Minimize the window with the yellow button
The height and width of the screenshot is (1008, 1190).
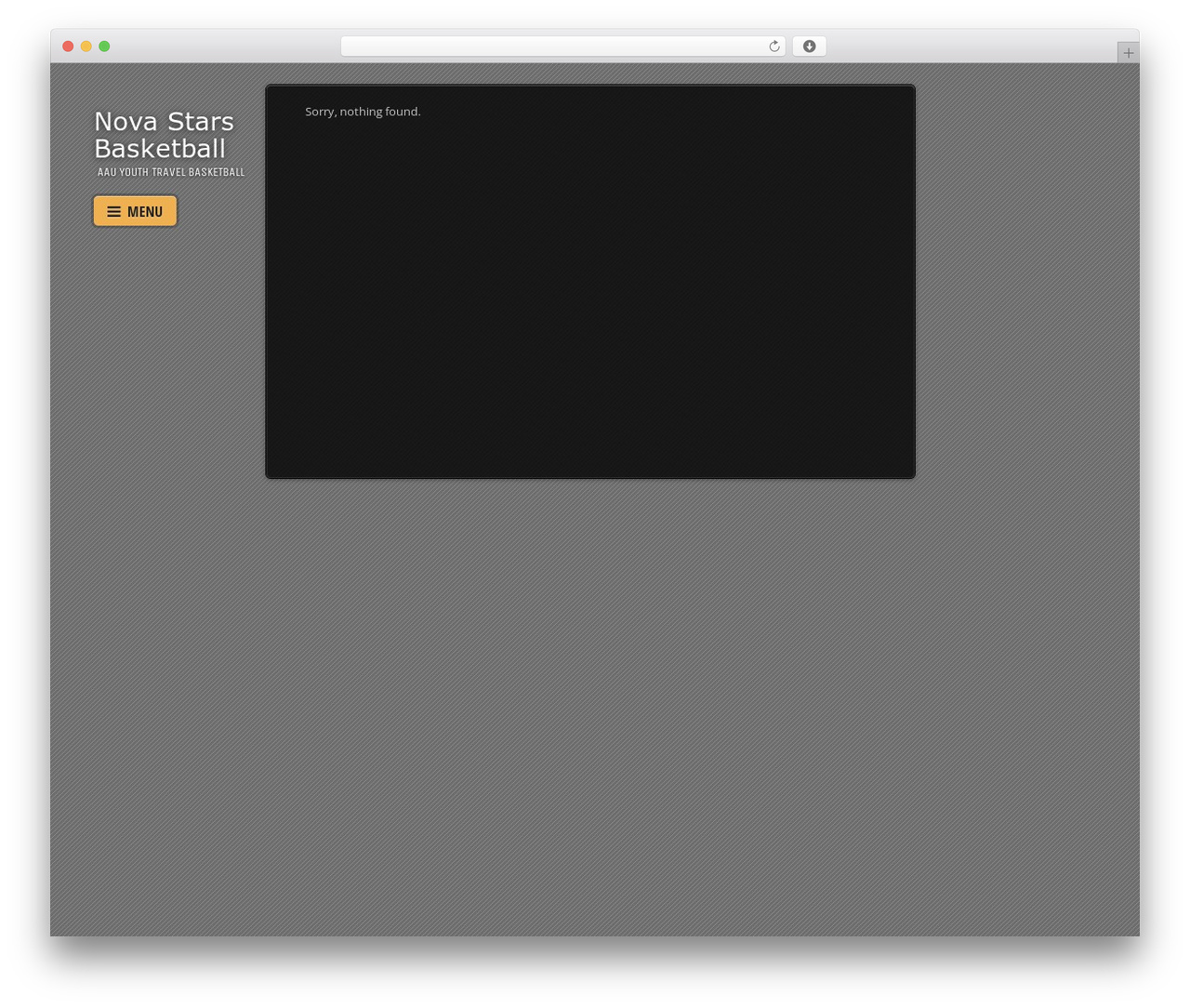click(x=86, y=46)
